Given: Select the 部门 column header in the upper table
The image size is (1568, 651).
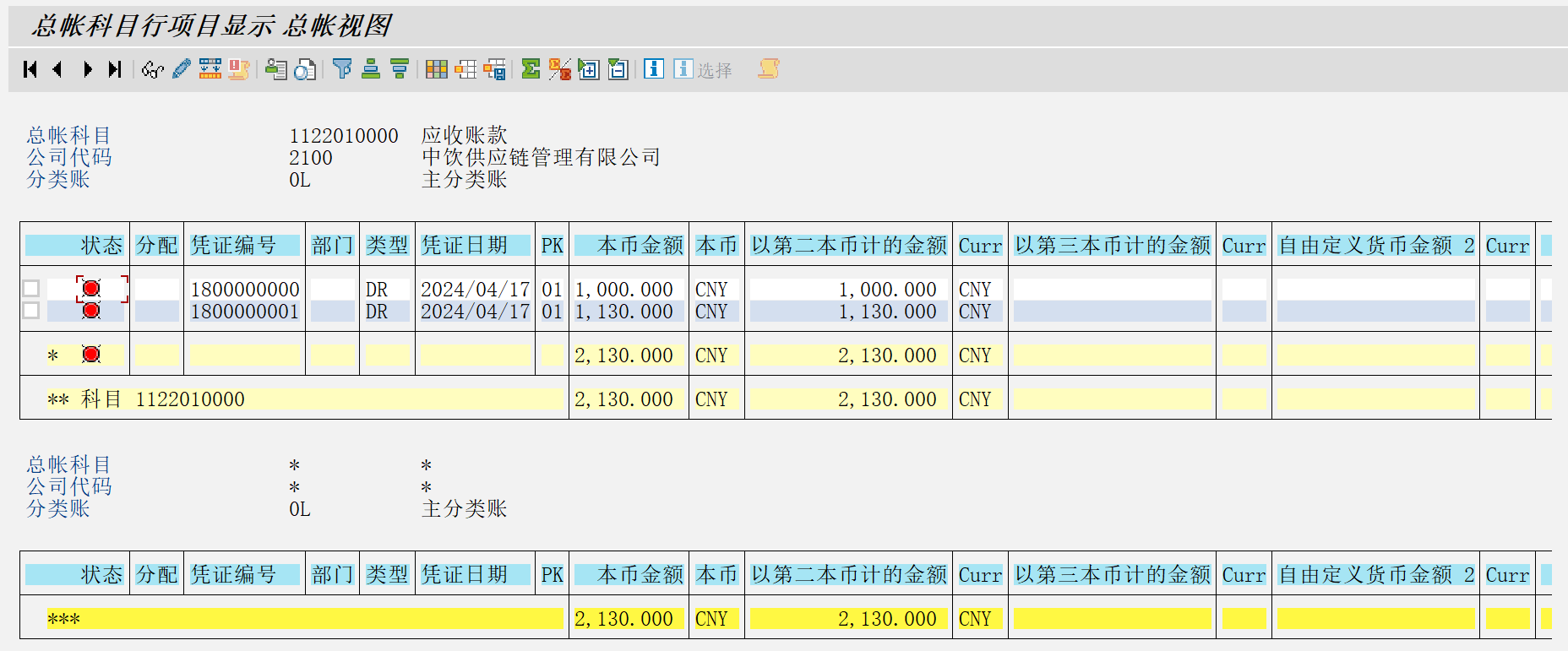Looking at the screenshot, I should [332, 246].
